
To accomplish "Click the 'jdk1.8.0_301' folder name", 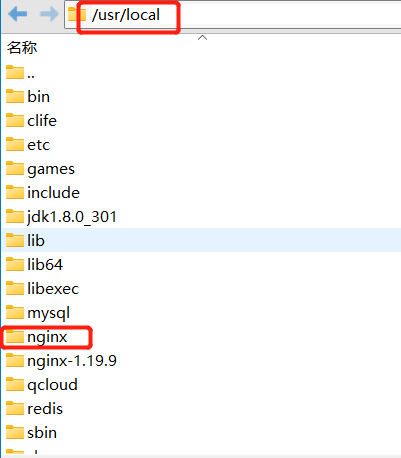I will (72, 217).
